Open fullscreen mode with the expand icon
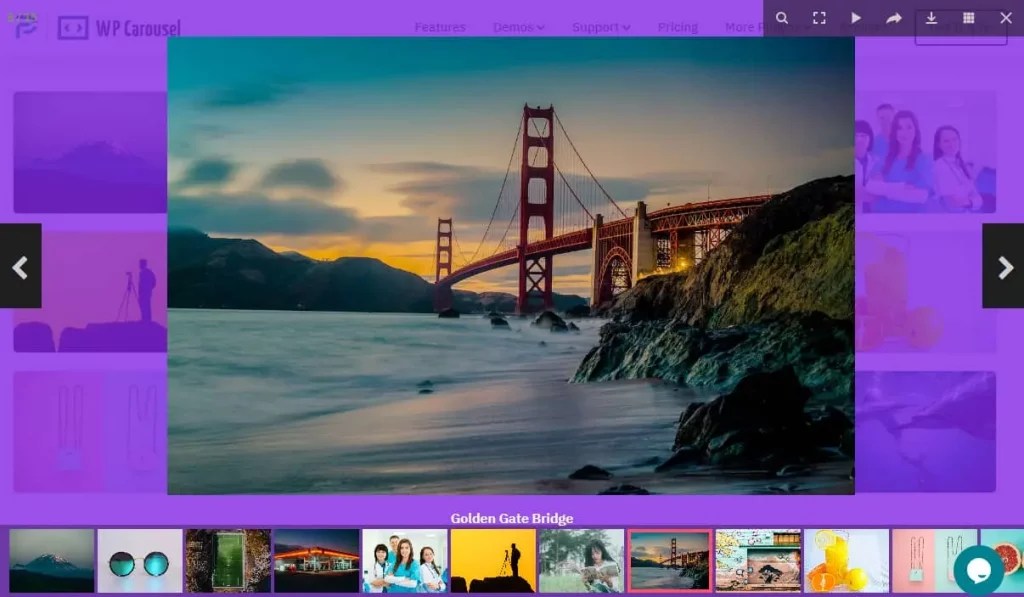Image resolution: width=1024 pixels, height=597 pixels. (x=819, y=18)
